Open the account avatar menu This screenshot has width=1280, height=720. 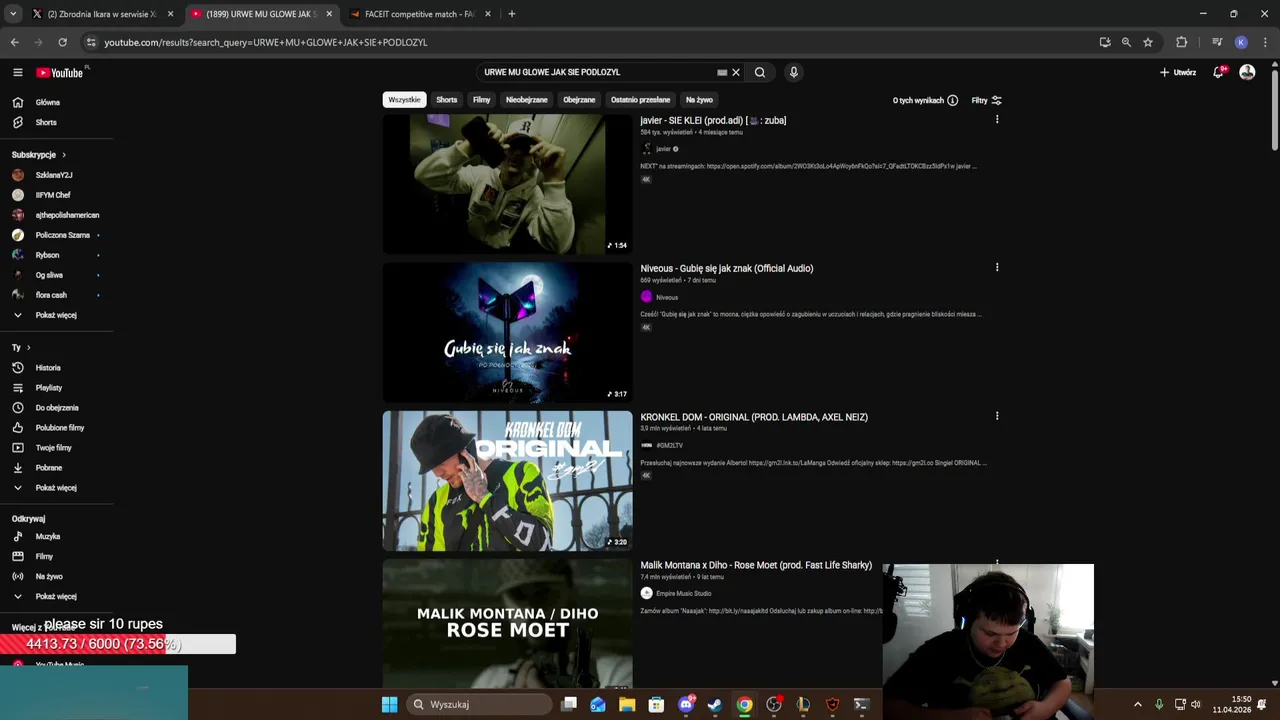1247,72
